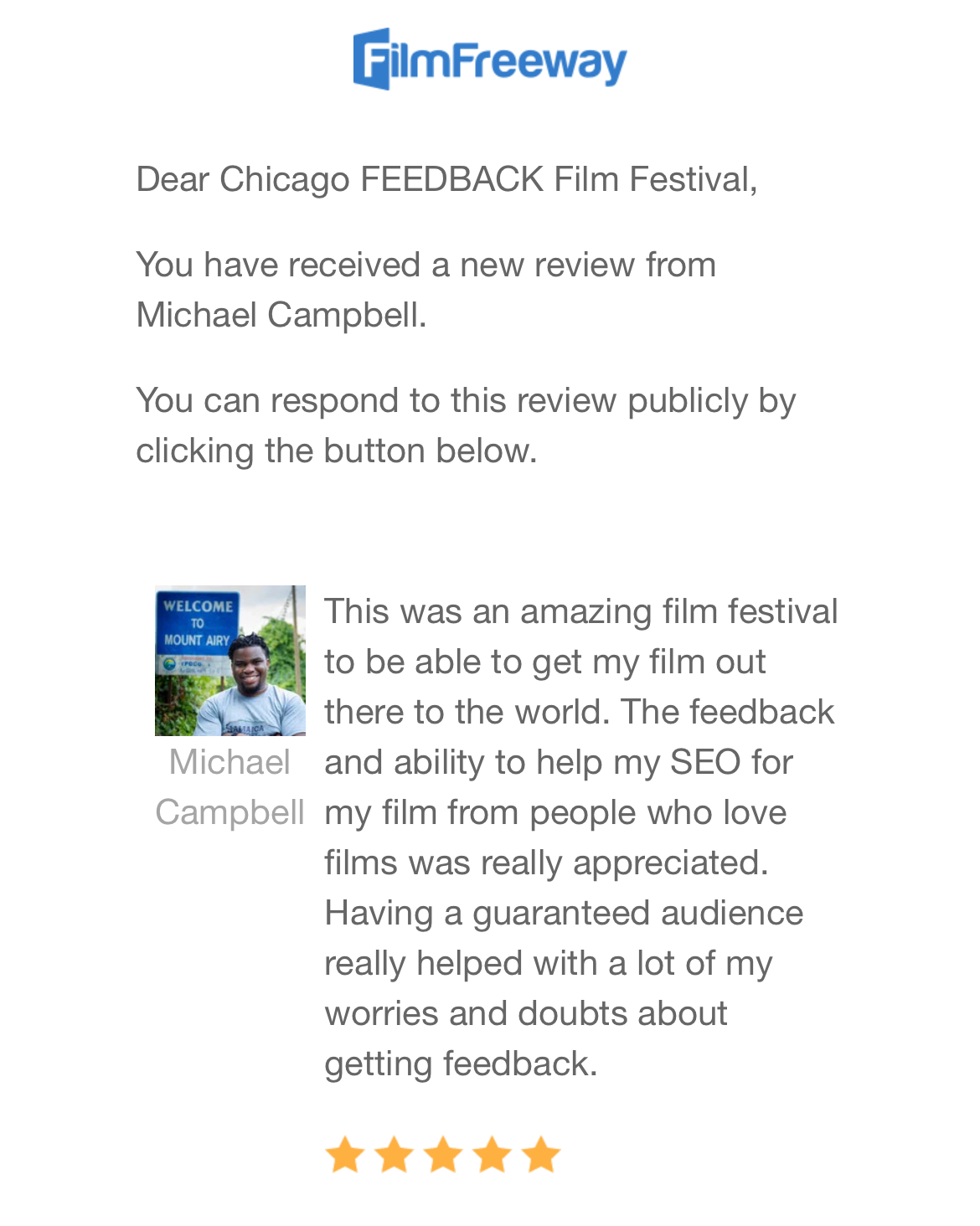Click the Welcome to Mount Airy sign

[196, 625]
